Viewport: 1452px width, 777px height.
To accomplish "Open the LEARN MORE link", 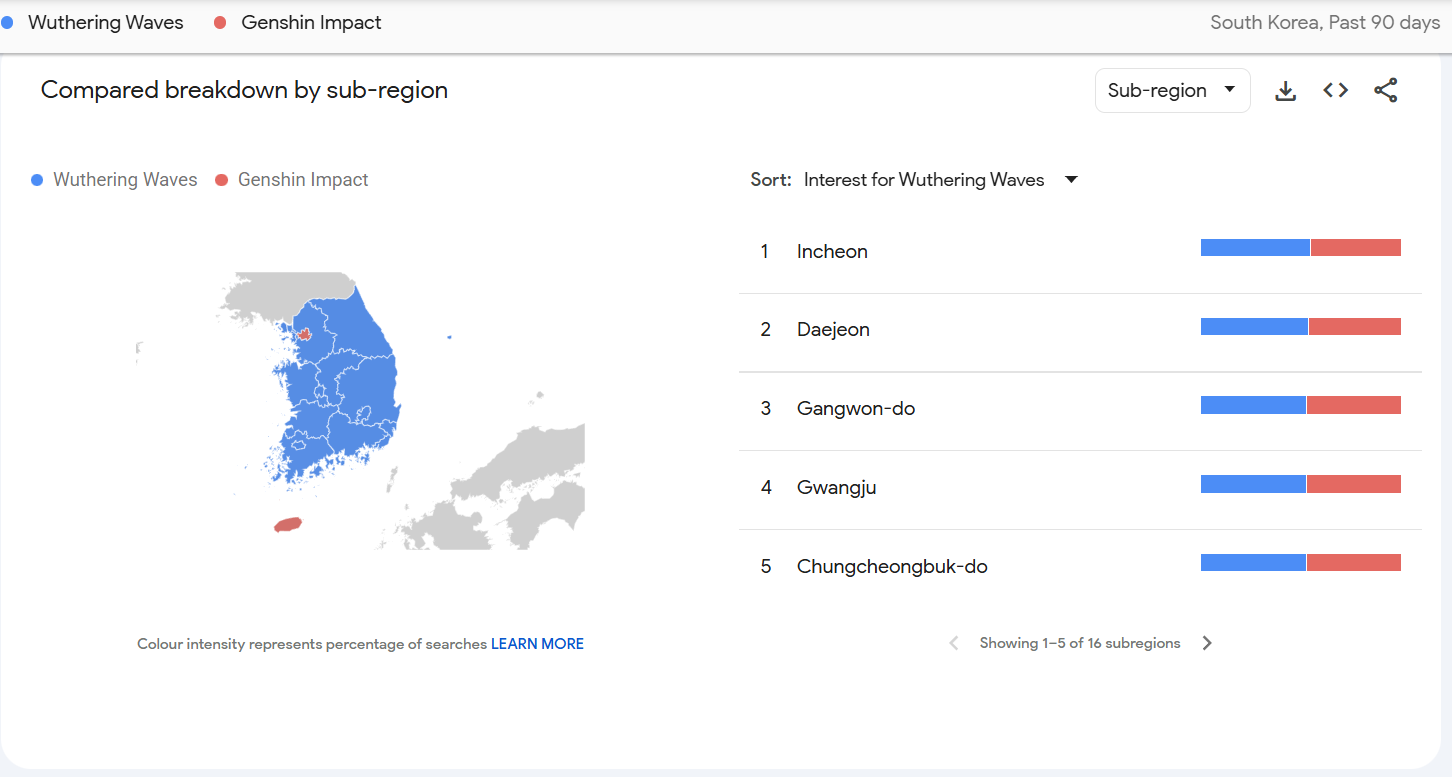I will 537,644.
